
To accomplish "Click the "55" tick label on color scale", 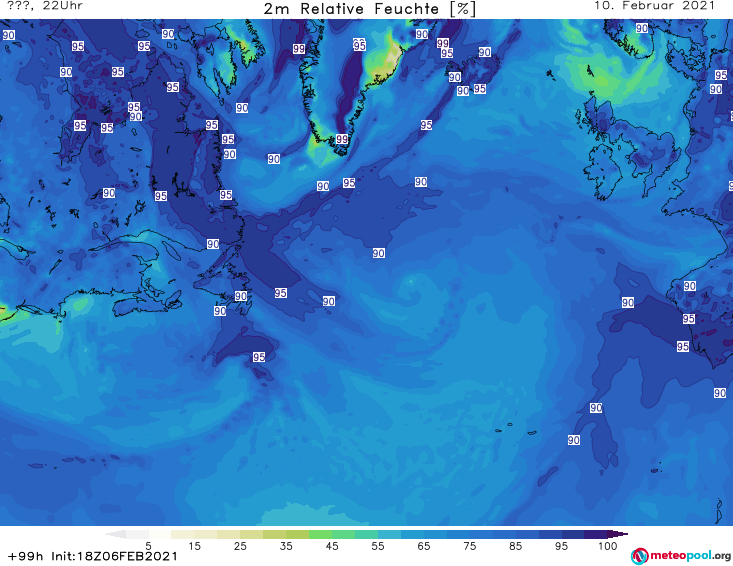I will tap(378, 546).
